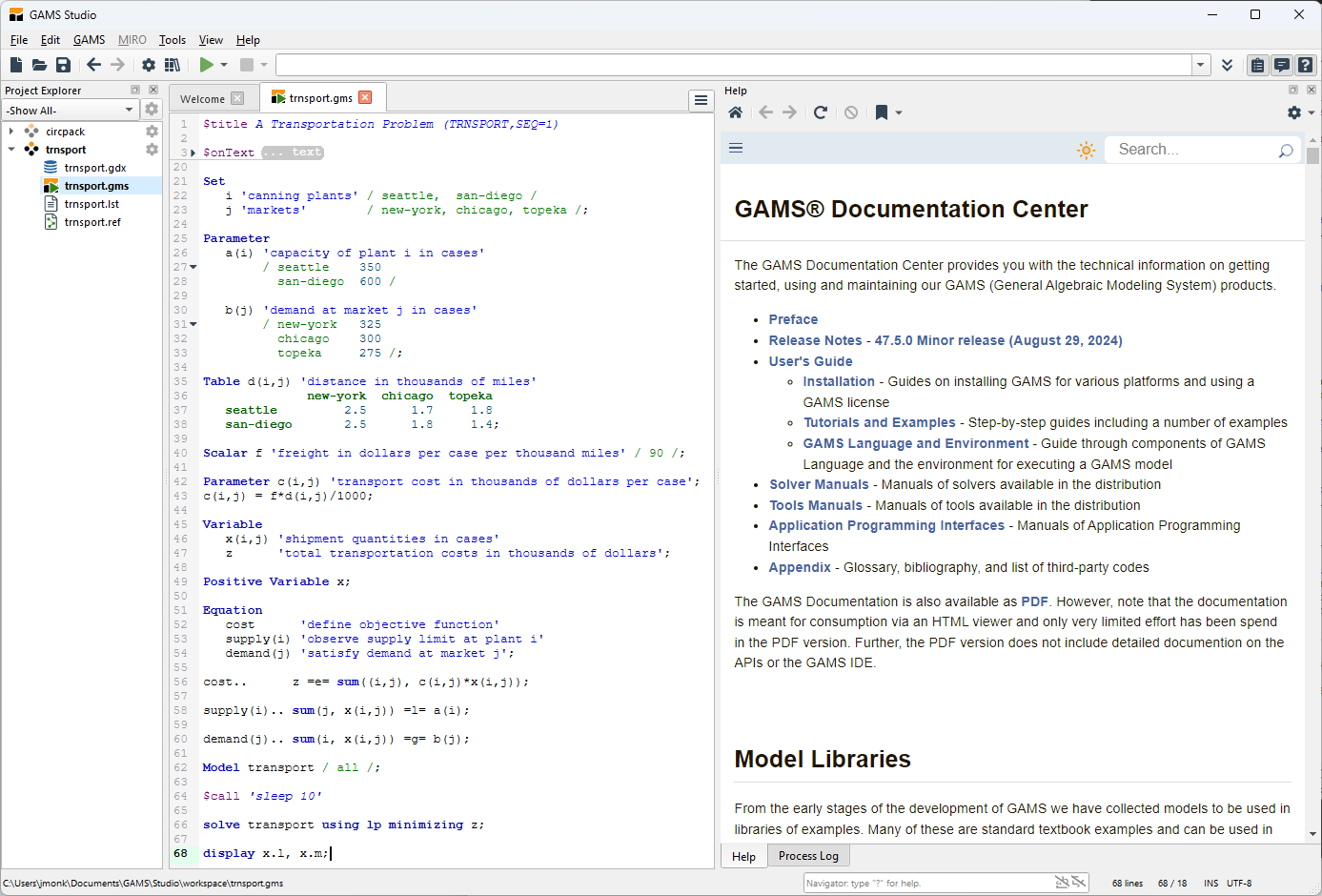Click the Tutorials and Examples link
This screenshot has height=896, width=1322.
point(879,422)
